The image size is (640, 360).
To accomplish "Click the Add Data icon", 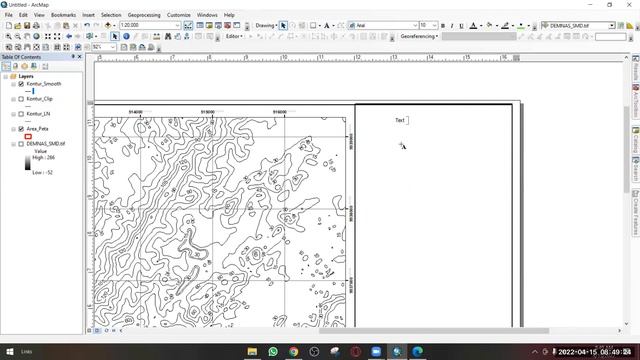I will coord(108,26).
